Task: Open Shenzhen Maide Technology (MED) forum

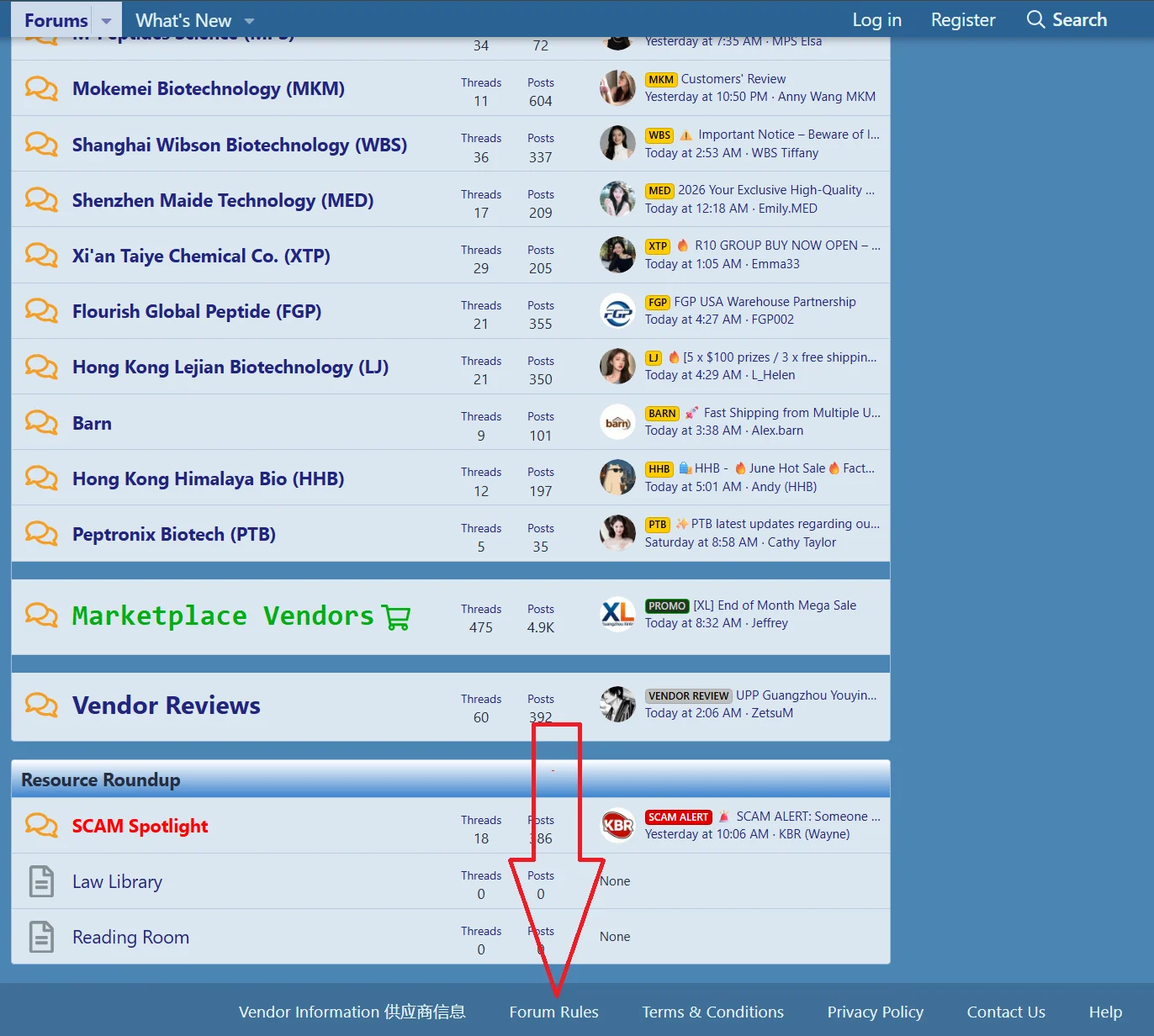Action: coord(223,200)
